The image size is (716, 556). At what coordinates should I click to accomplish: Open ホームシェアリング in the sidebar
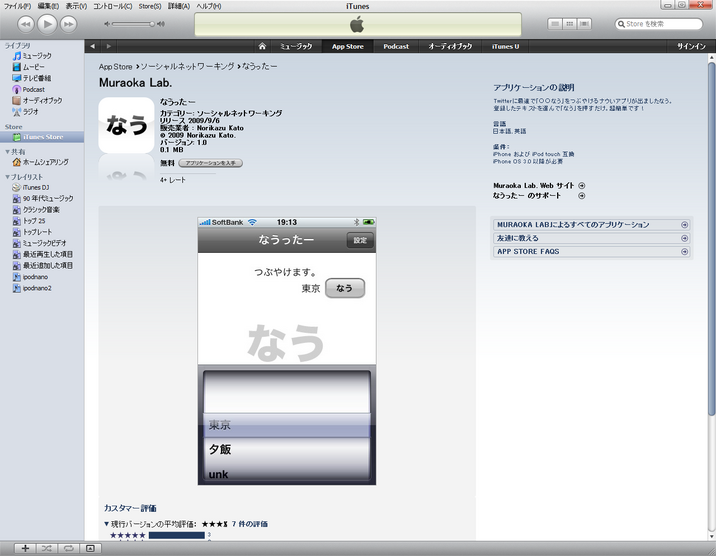click(x=41, y=162)
